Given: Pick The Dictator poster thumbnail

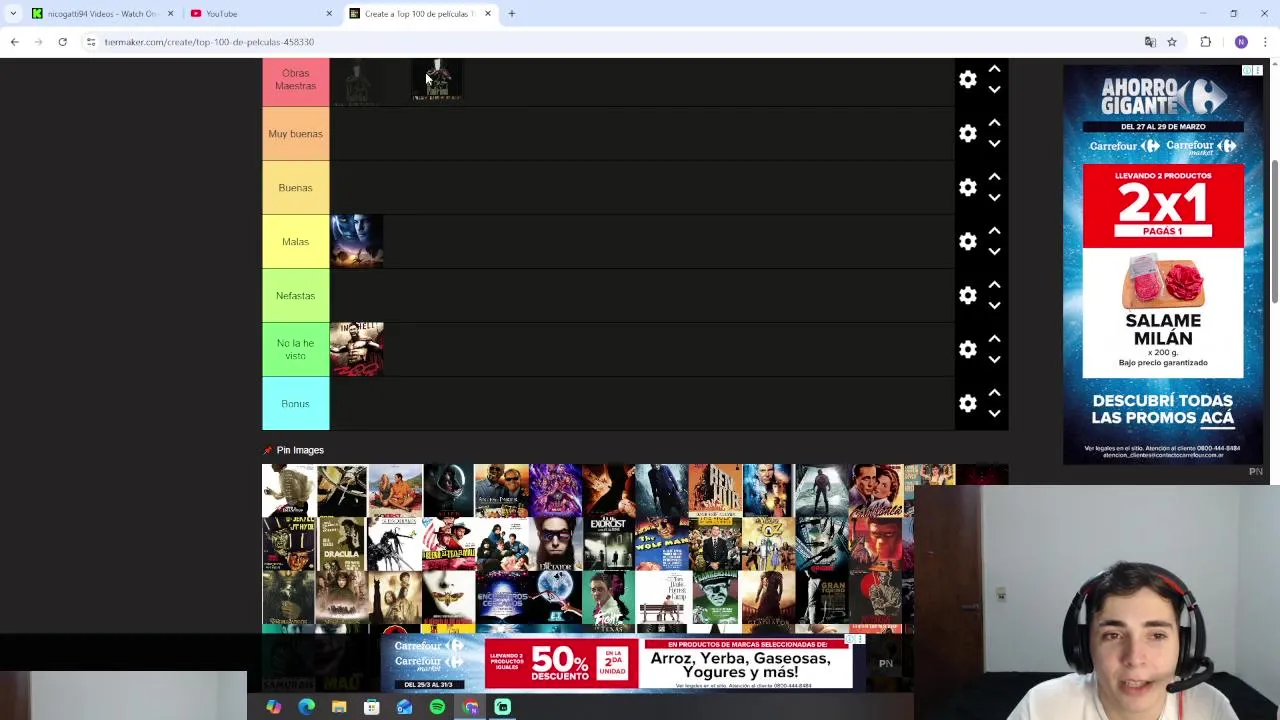Looking at the screenshot, I should coord(555,544).
